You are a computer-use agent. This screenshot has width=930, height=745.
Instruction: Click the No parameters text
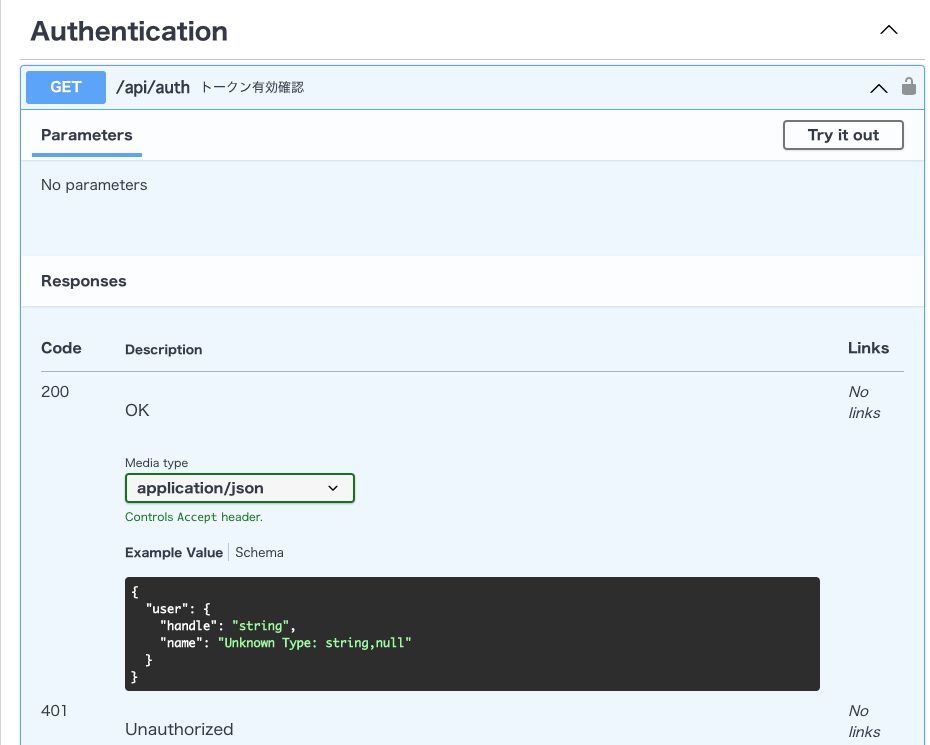(x=94, y=185)
